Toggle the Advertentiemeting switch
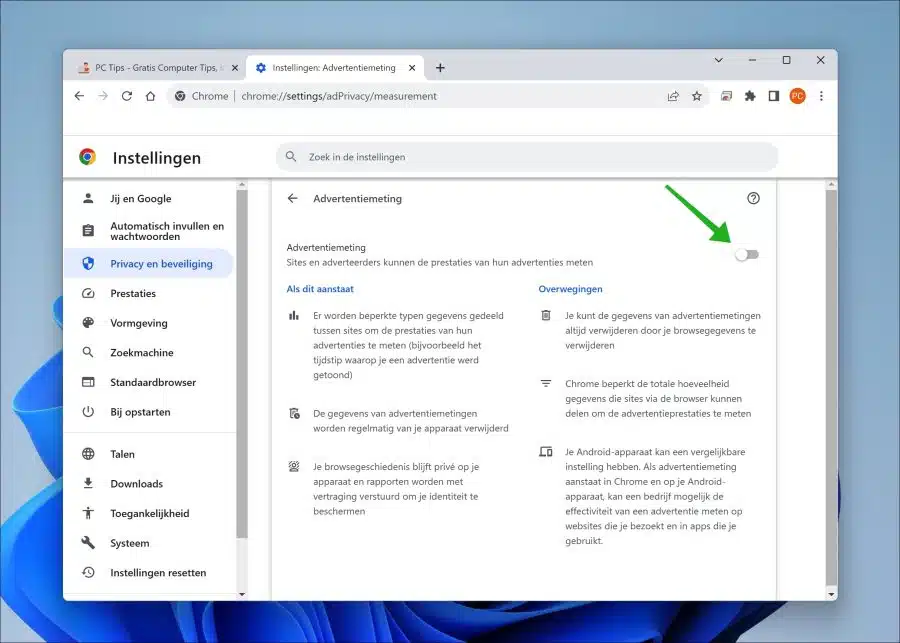The height and width of the screenshot is (643, 900). [747, 254]
